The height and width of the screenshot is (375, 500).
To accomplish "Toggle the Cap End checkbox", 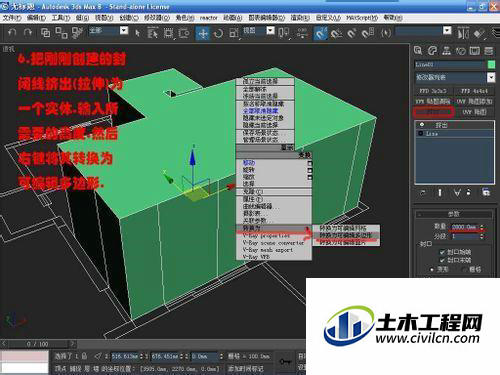I will (x=442, y=260).
